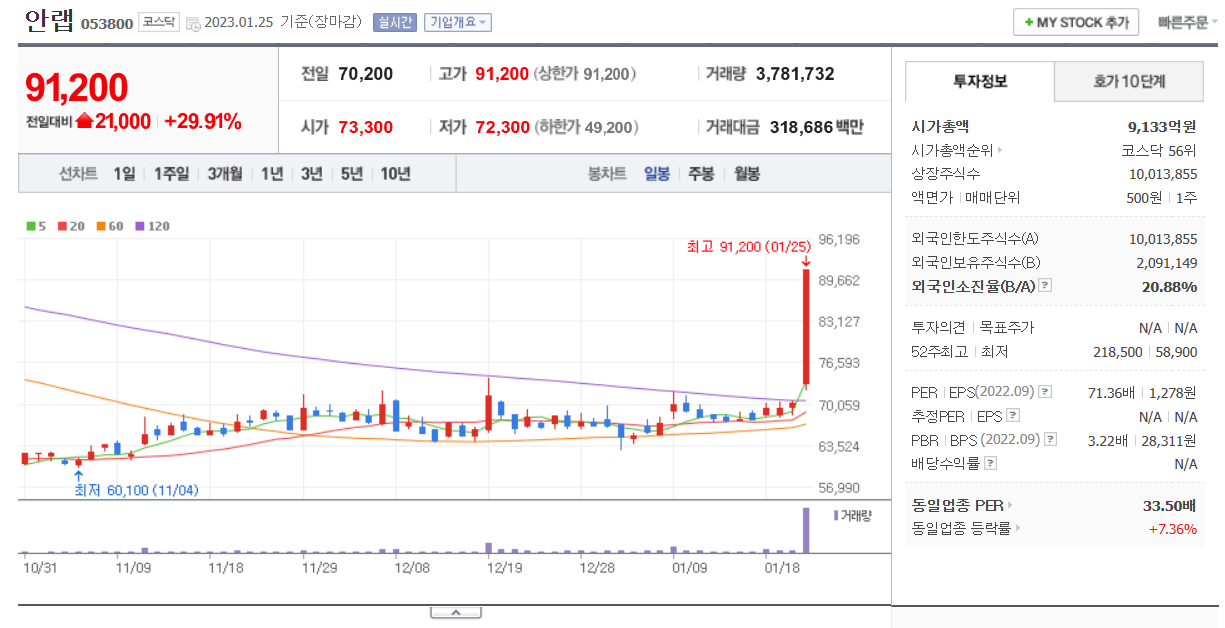Select the 10년 line chart period
The height and width of the screenshot is (628, 1225).
click(395, 173)
